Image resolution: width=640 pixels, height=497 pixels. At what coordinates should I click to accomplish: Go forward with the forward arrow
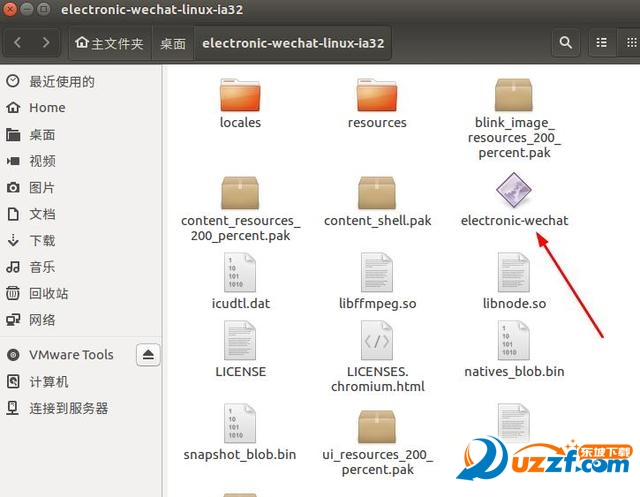click(x=47, y=43)
